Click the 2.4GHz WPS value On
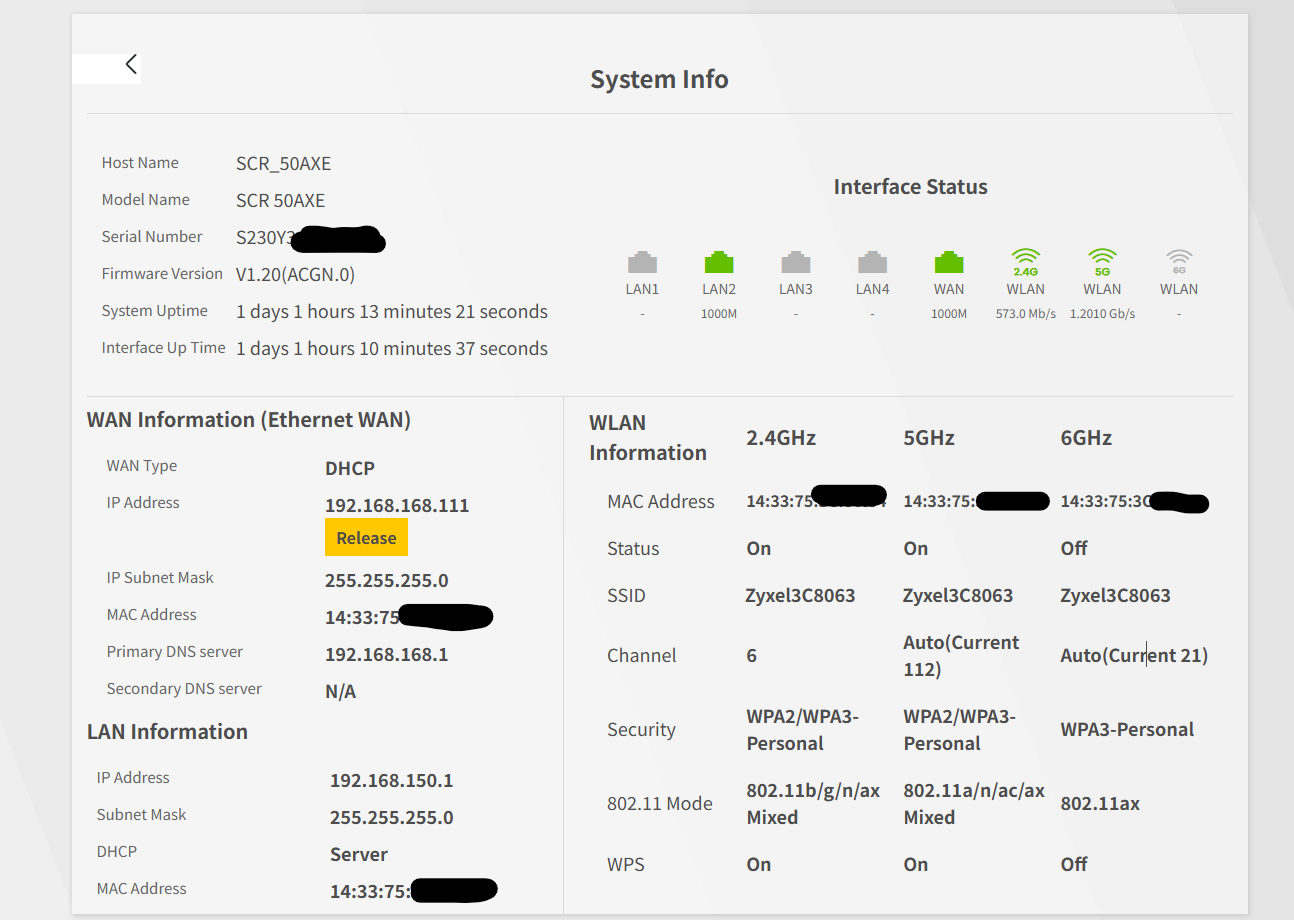 click(x=759, y=865)
